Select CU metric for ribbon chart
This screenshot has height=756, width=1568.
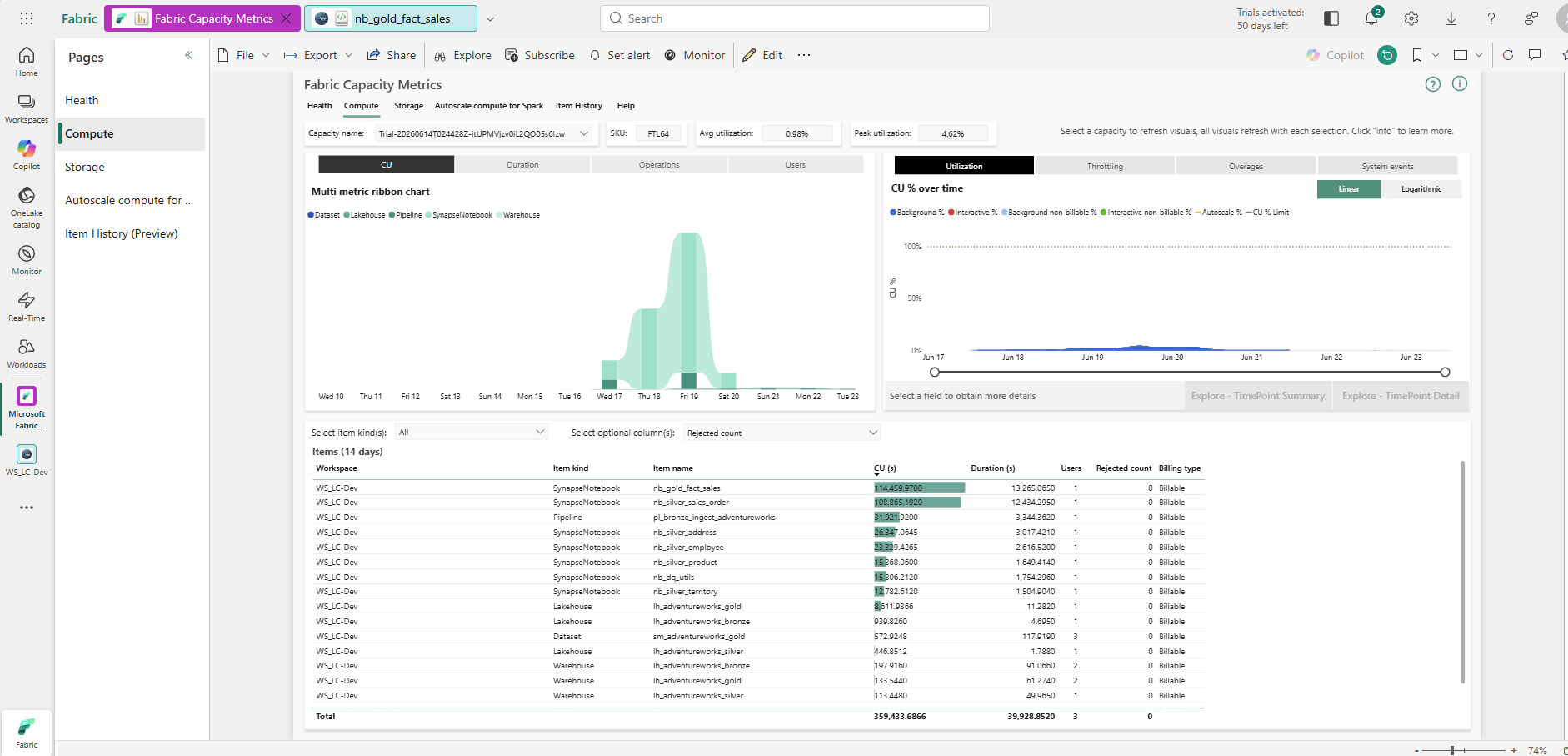(x=387, y=165)
